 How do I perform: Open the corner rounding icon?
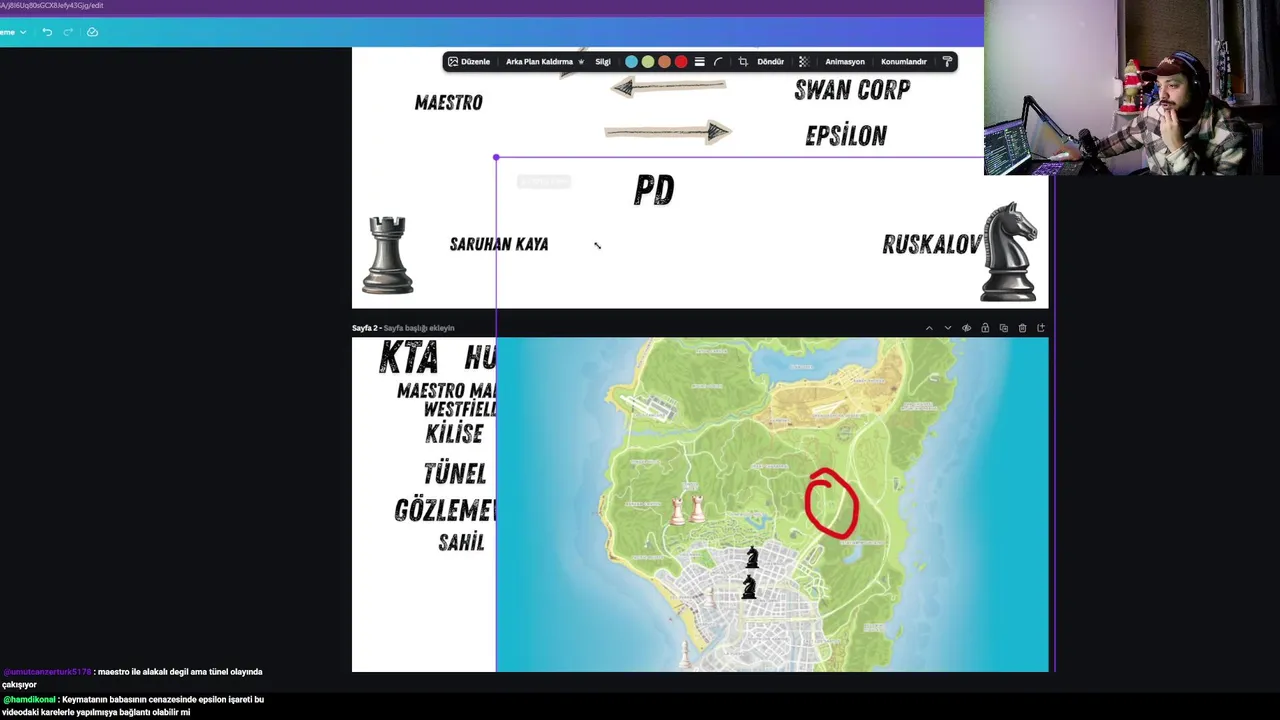click(x=718, y=62)
